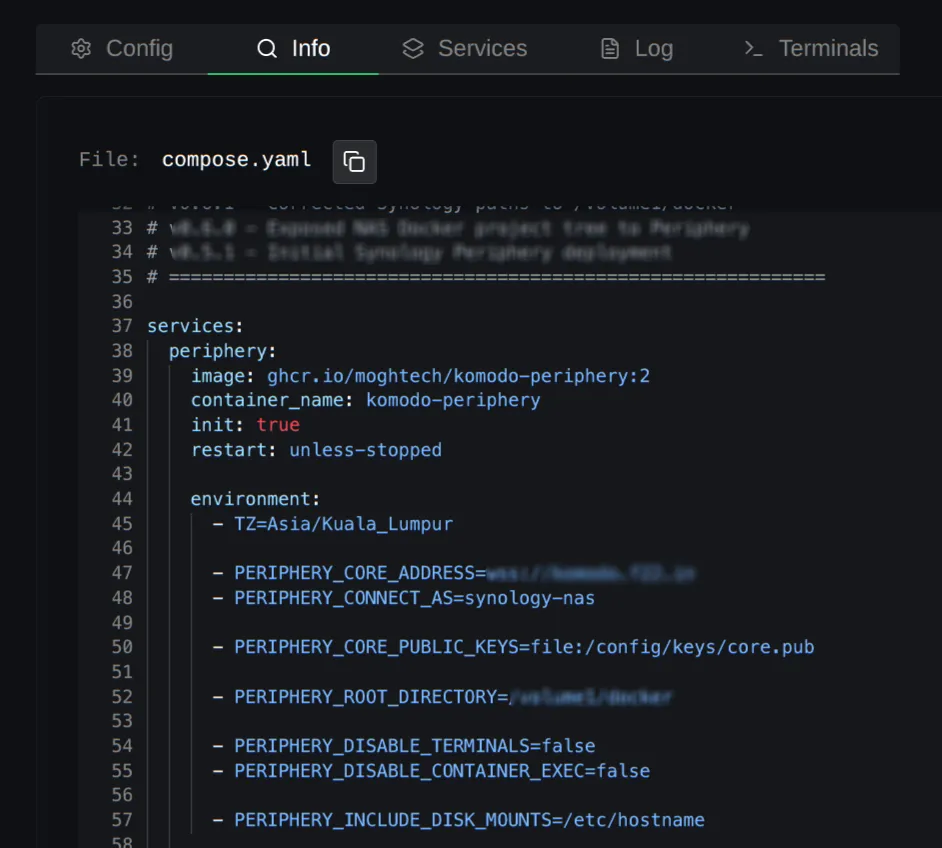Image resolution: width=942 pixels, height=848 pixels.
Task: Click the 'environment:' key
Action: point(255,499)
